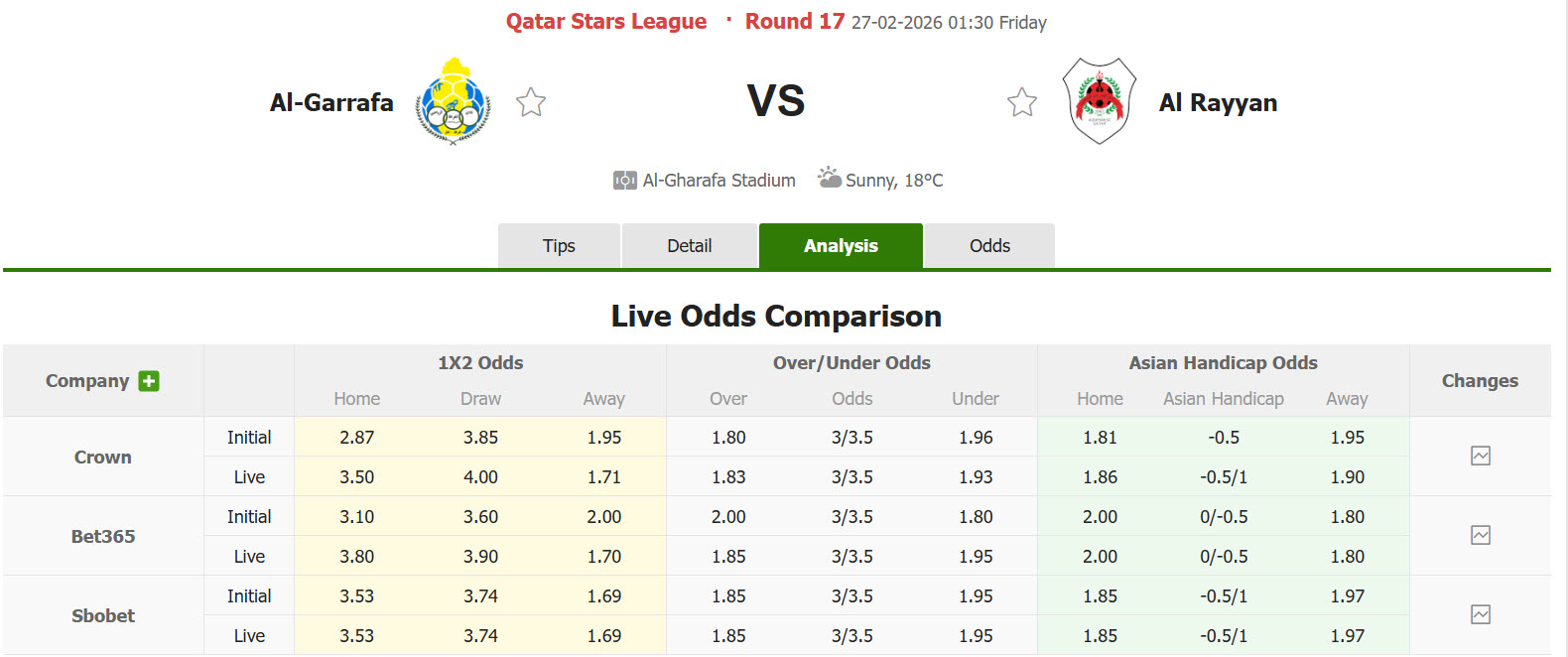The image size is (1568, 657).
Task: Click the Live row label under Crown
Action: pos(249,476)
